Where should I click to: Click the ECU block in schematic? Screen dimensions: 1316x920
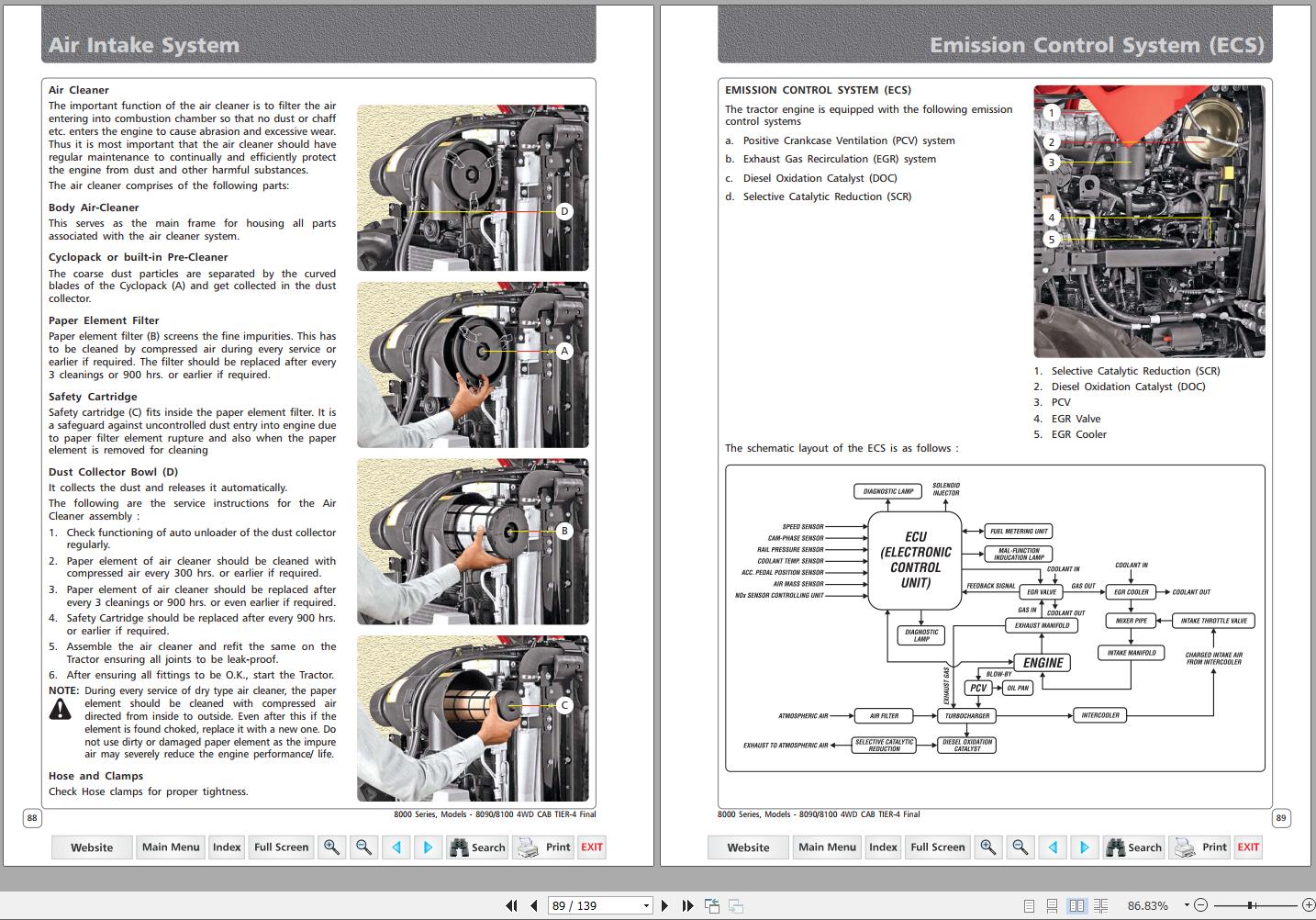(915, 559)
